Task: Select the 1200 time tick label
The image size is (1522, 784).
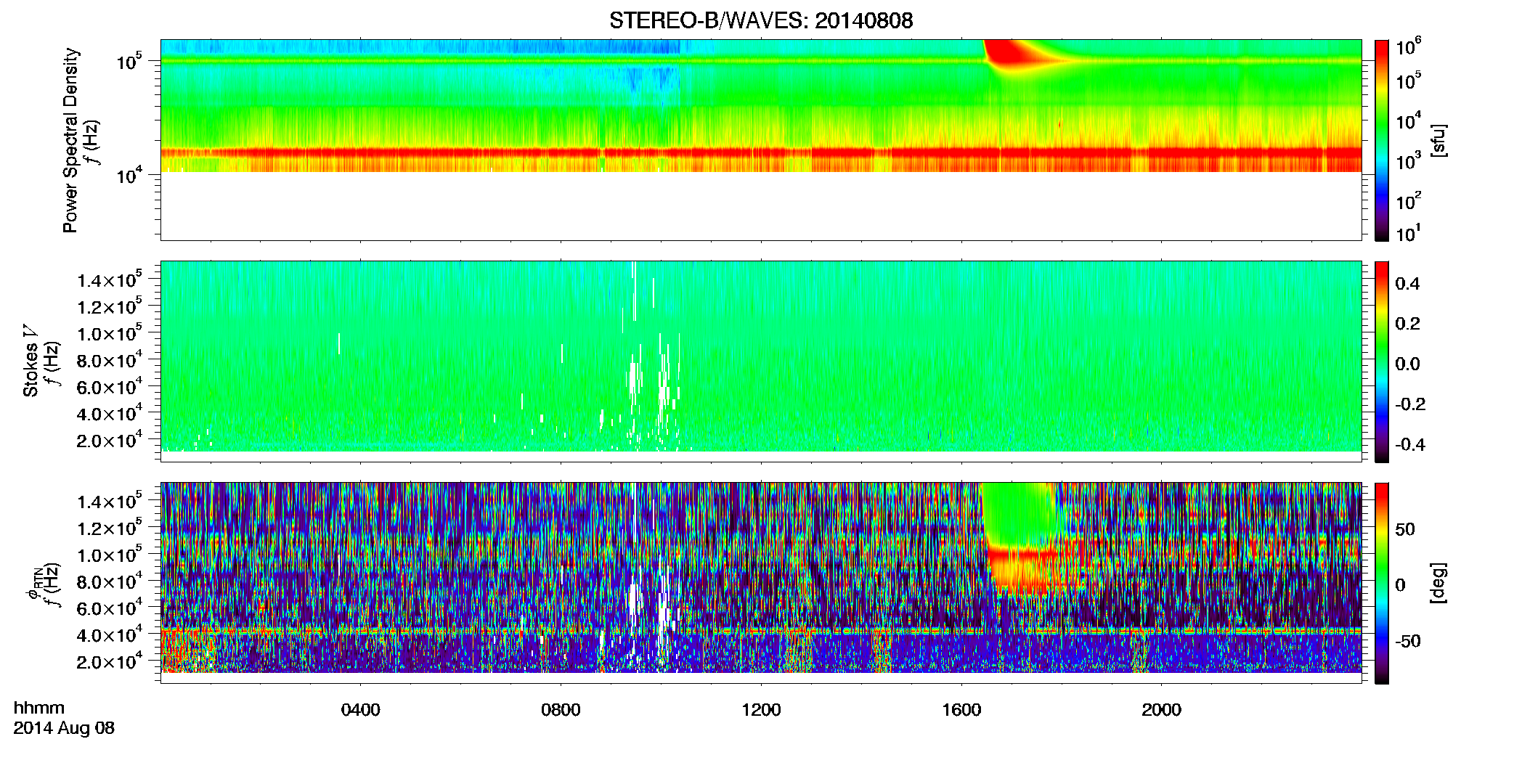Action: [761, 710]
